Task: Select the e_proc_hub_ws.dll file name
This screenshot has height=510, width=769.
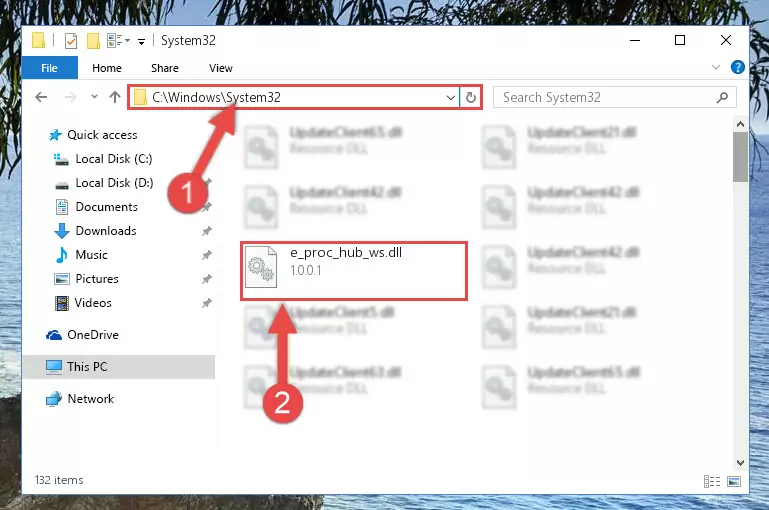Action: coord(346,253)
